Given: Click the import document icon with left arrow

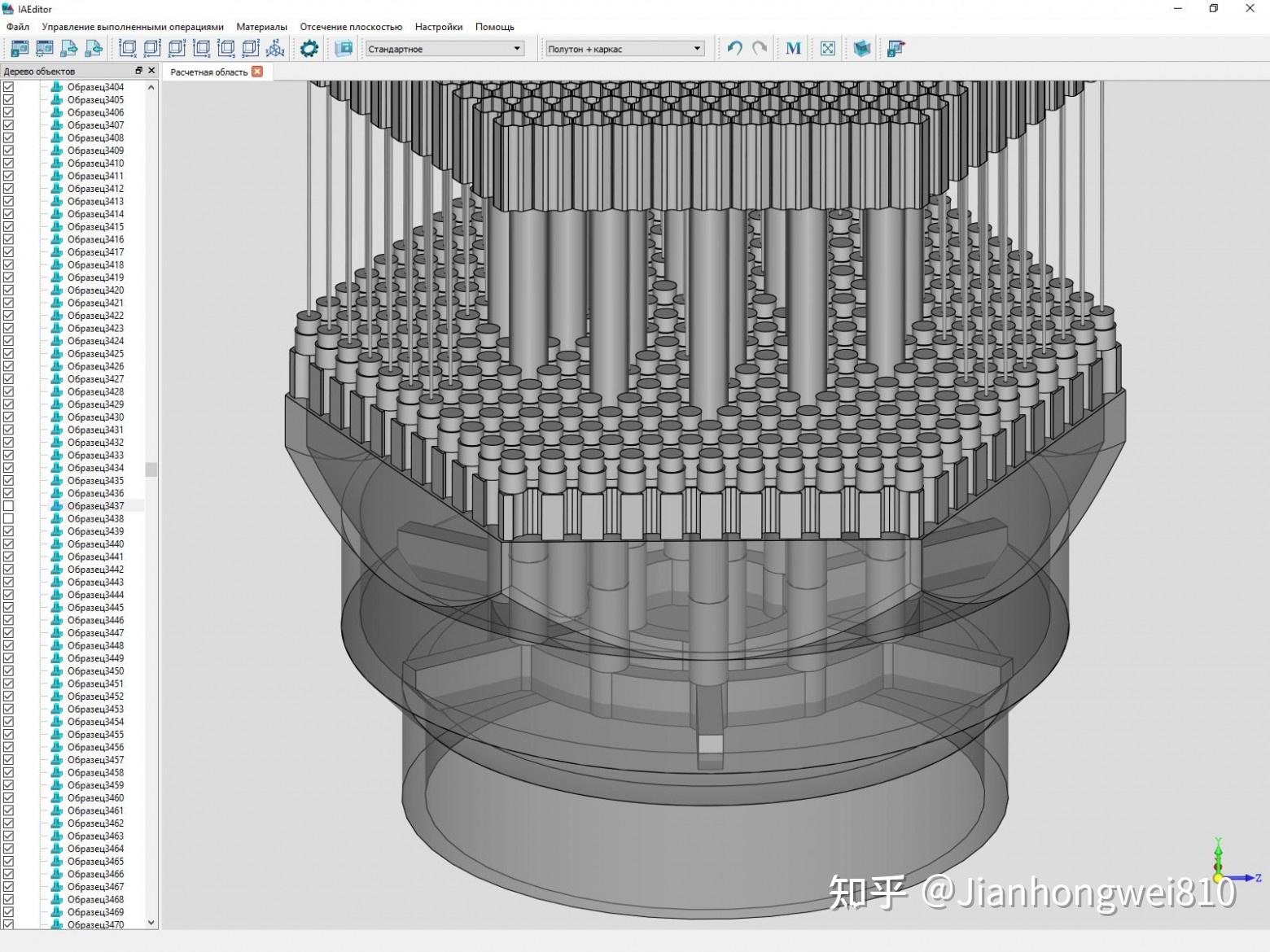Looking at the screenshot, I should click(94, 48).
